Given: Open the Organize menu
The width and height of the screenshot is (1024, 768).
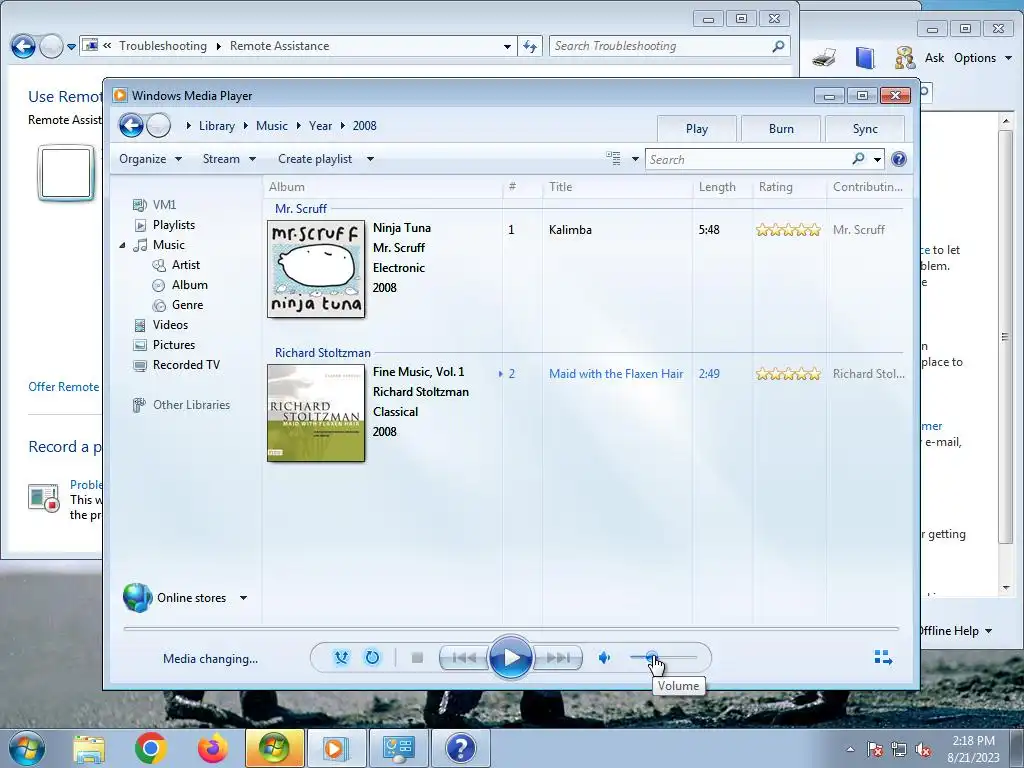Looking at the screenshot, I should tap(150, 159).
